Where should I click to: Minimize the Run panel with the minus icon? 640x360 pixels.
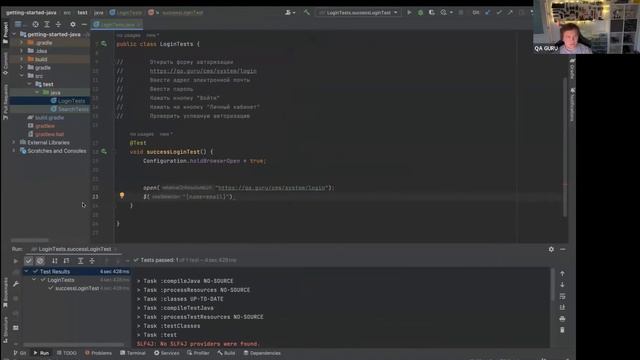point(563,249)
